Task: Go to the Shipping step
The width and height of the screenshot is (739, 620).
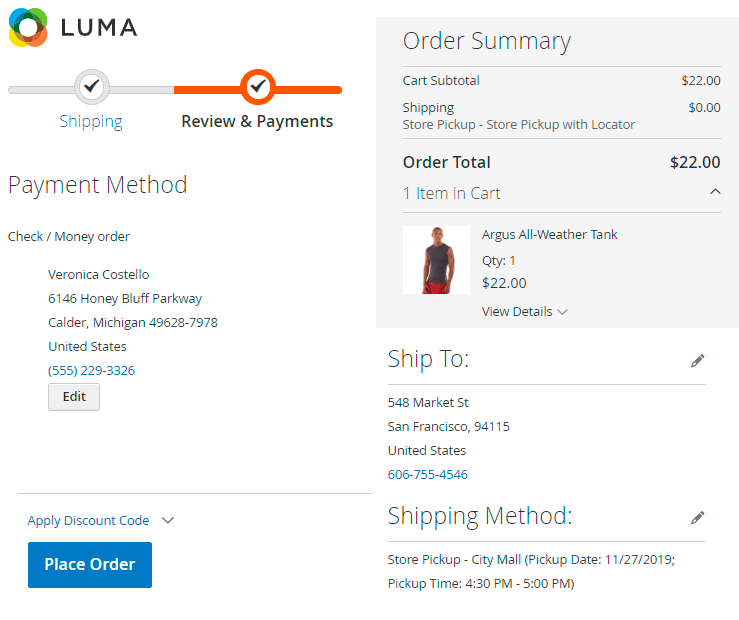Action: tap(91, 121)
